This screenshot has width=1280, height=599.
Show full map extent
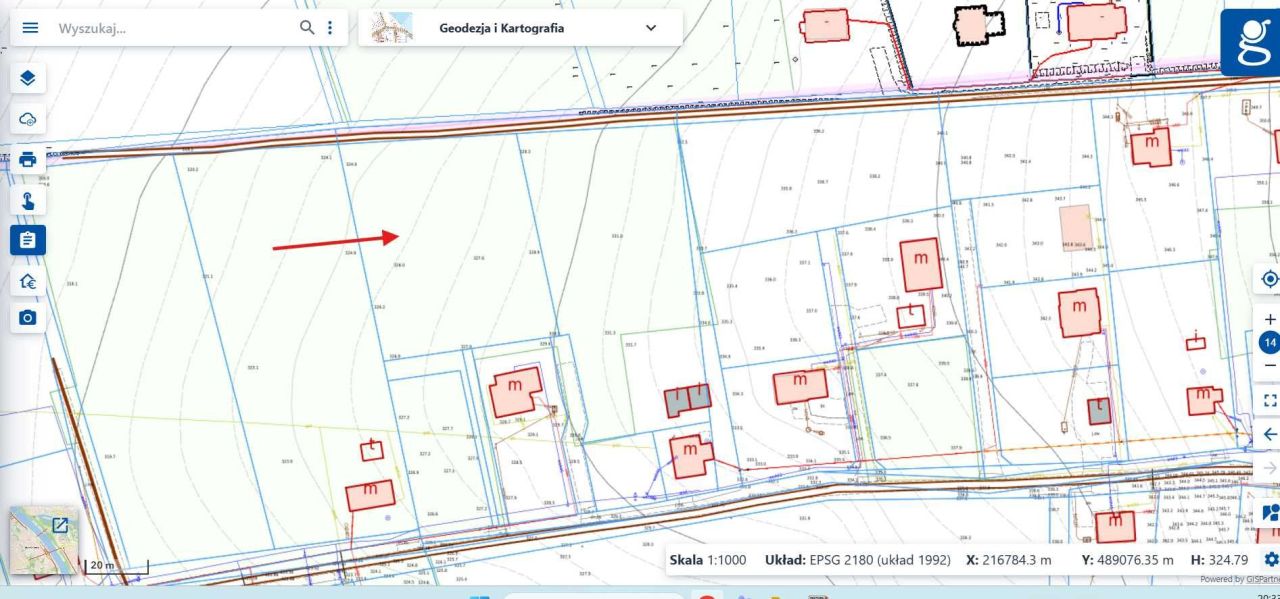point(1270,400)
